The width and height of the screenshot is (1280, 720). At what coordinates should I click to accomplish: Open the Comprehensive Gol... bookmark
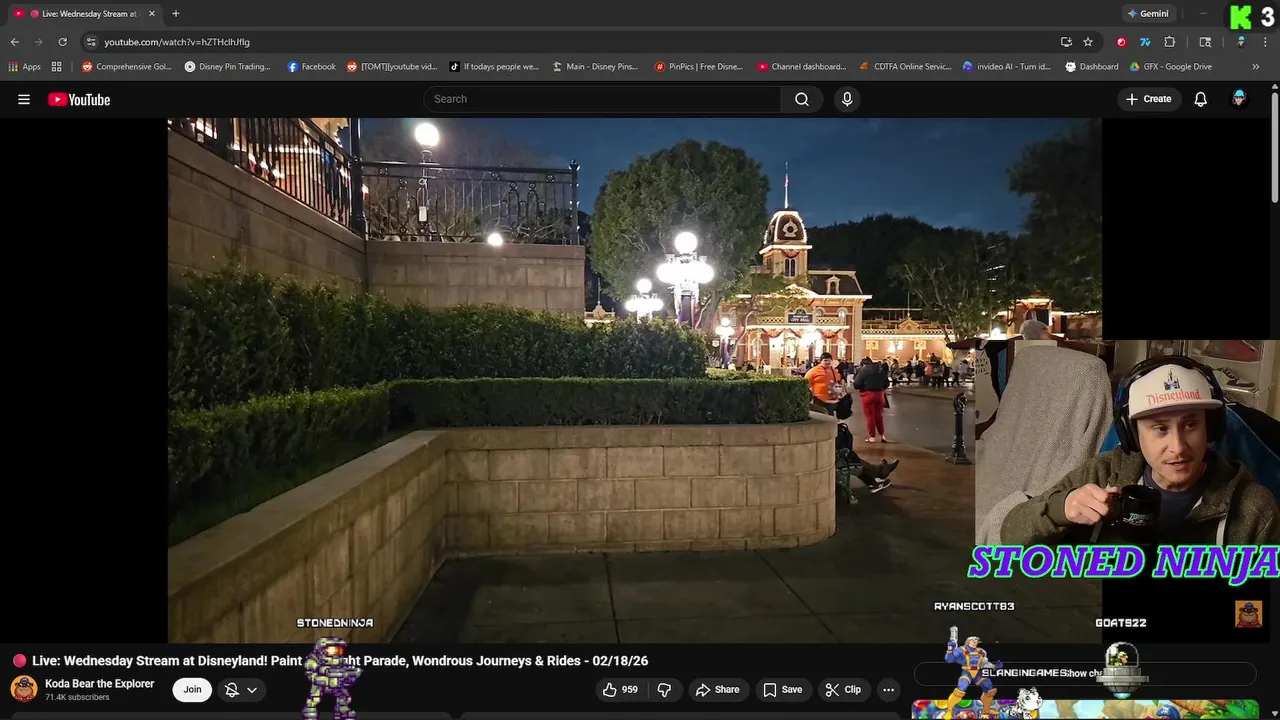pos(127,67)
